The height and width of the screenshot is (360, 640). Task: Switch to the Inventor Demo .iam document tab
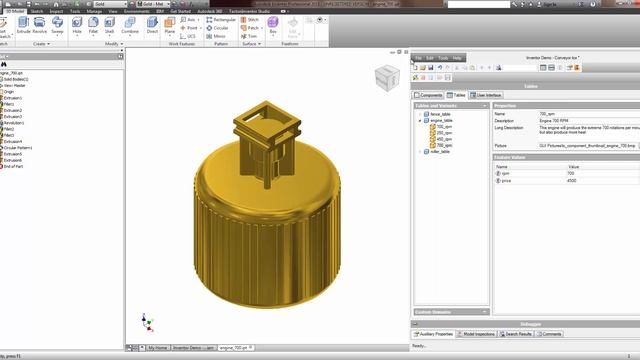[193, 348]
